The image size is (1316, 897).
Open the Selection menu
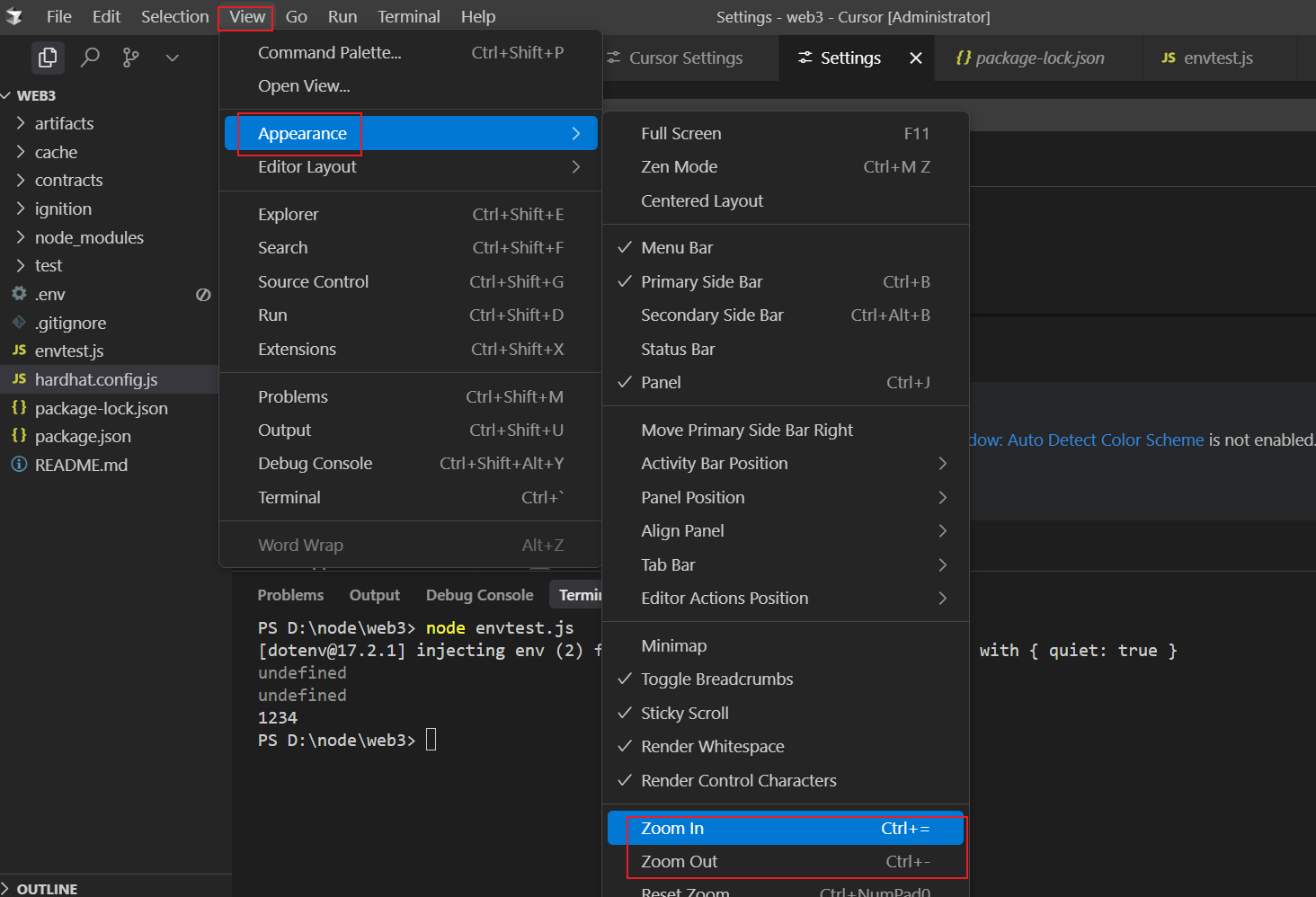click(x=174, y=16)
